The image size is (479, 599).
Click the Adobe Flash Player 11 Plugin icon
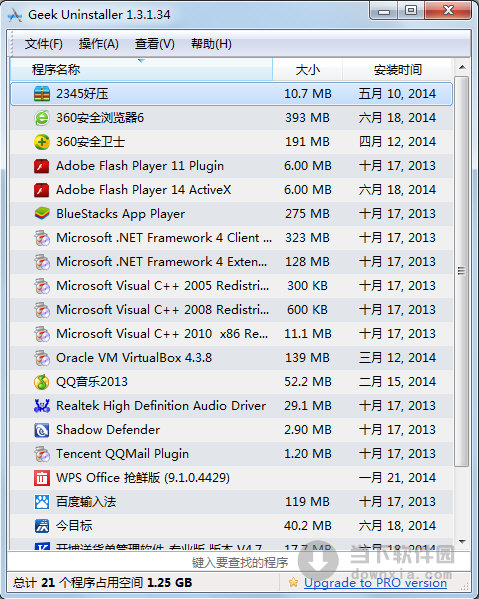coord(42,166)
